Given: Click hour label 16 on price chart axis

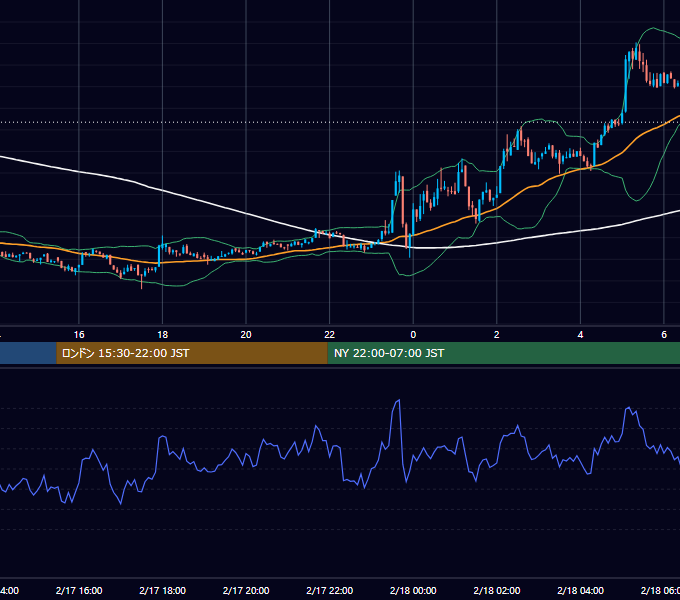Looking at the screenshot, I should point(79,335).
